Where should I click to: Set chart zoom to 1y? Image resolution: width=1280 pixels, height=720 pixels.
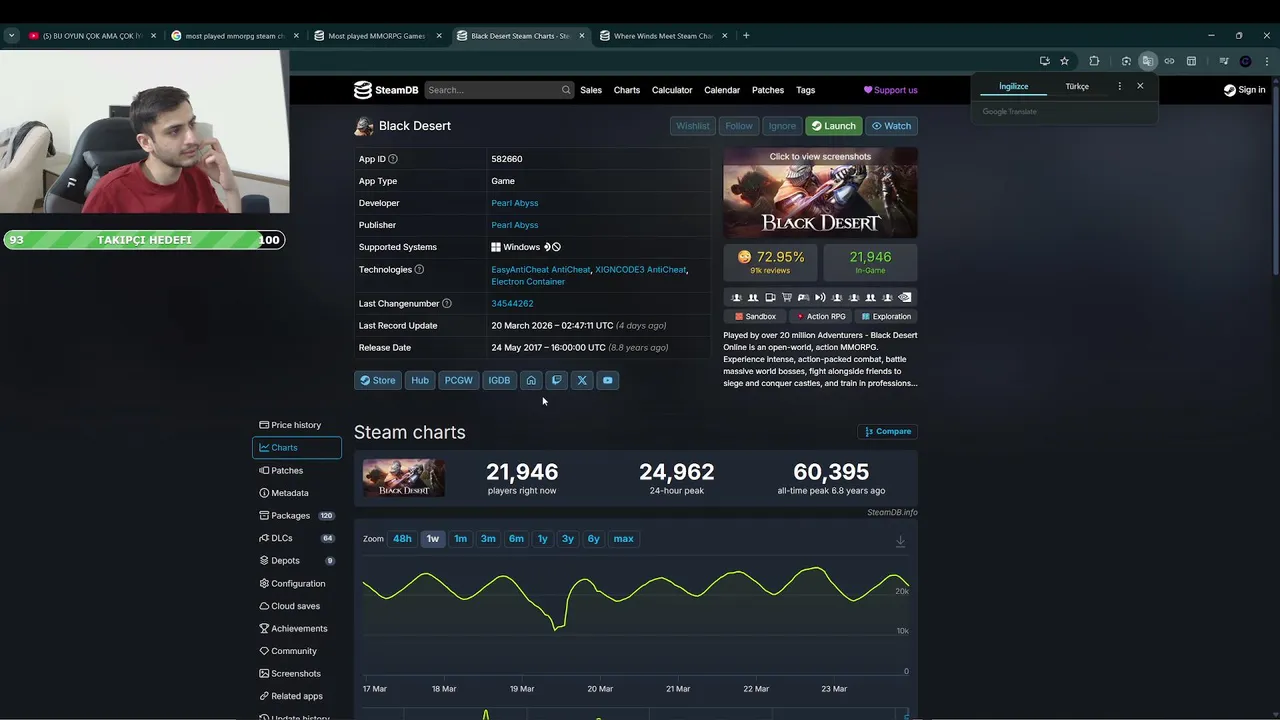tap(543, 539)
